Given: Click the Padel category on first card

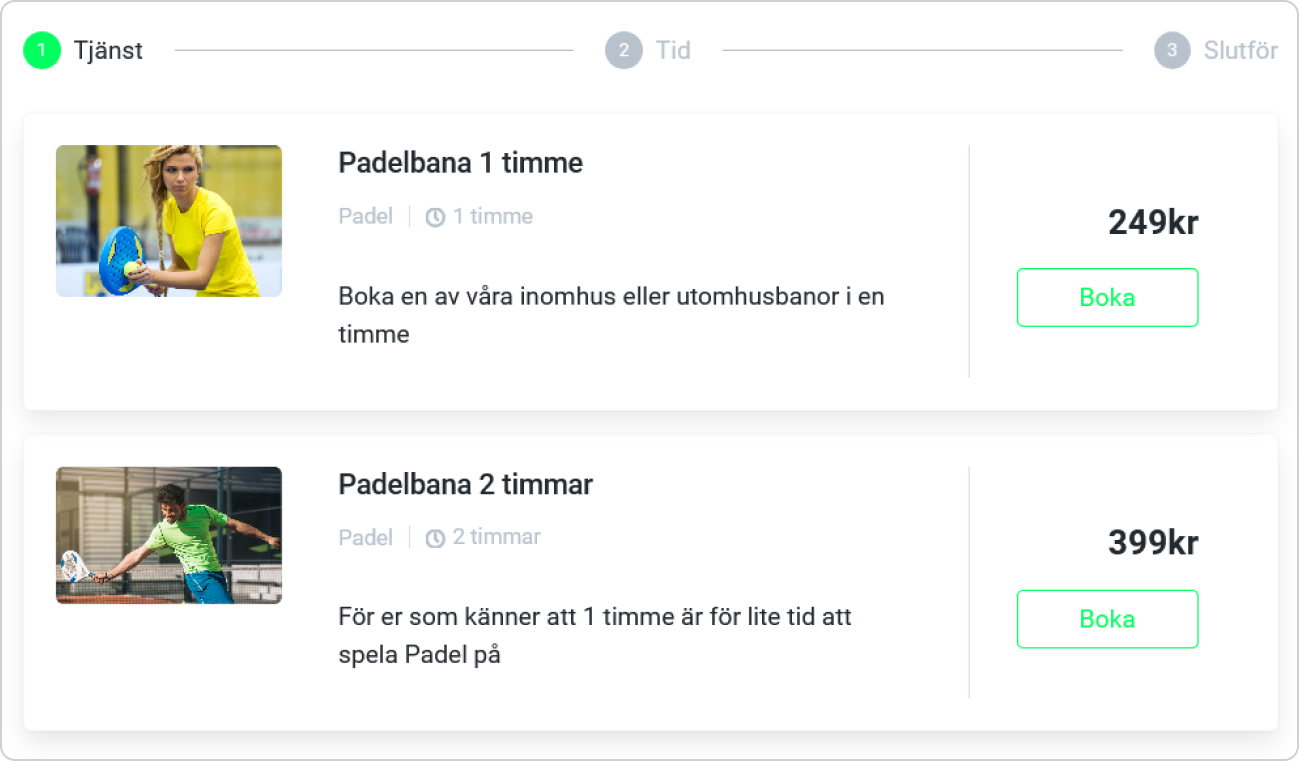Looking at the screenshot, I should pos(366,216).
